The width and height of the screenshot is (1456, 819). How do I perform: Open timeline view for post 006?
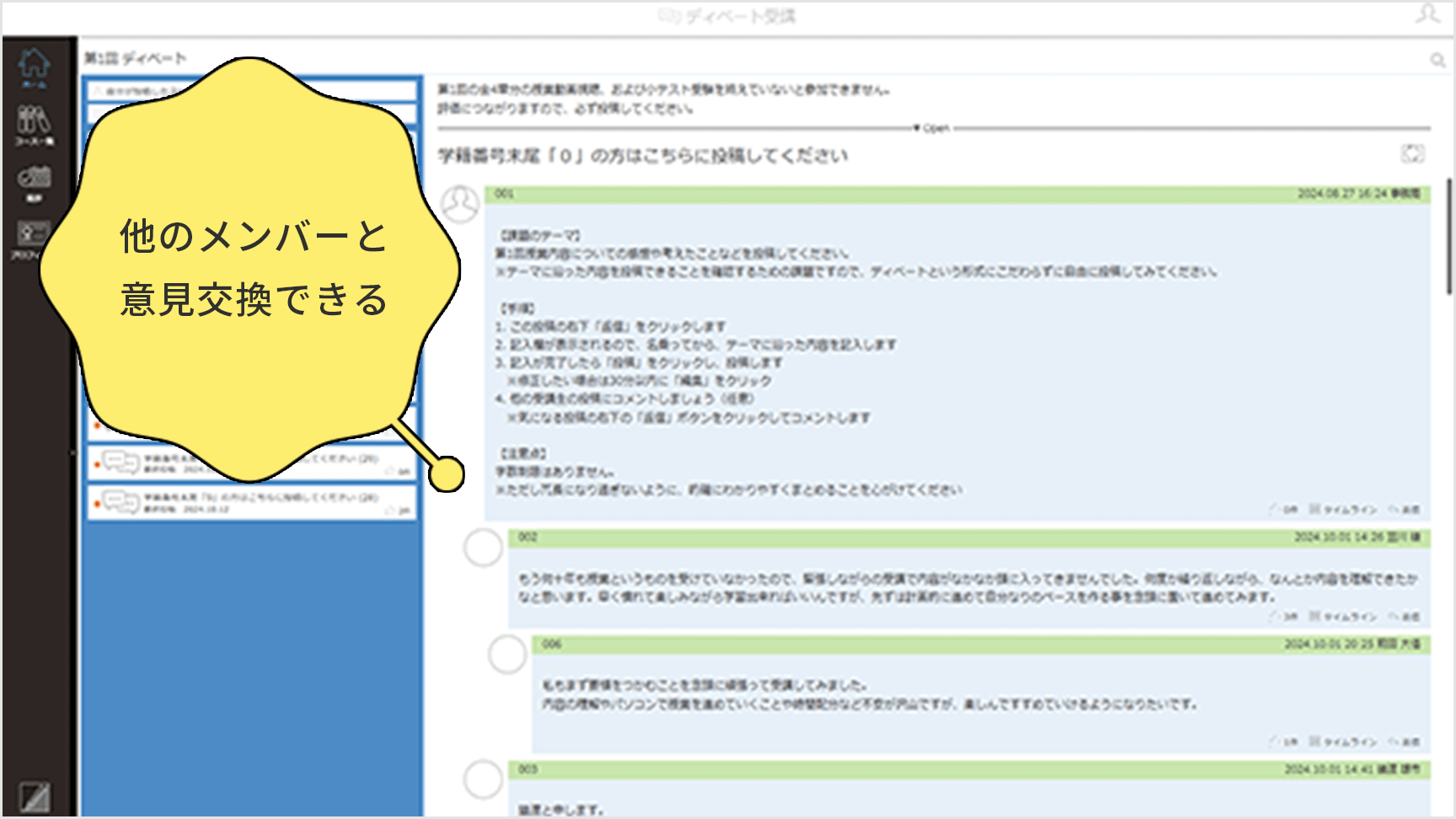(x=1342, y=741)
